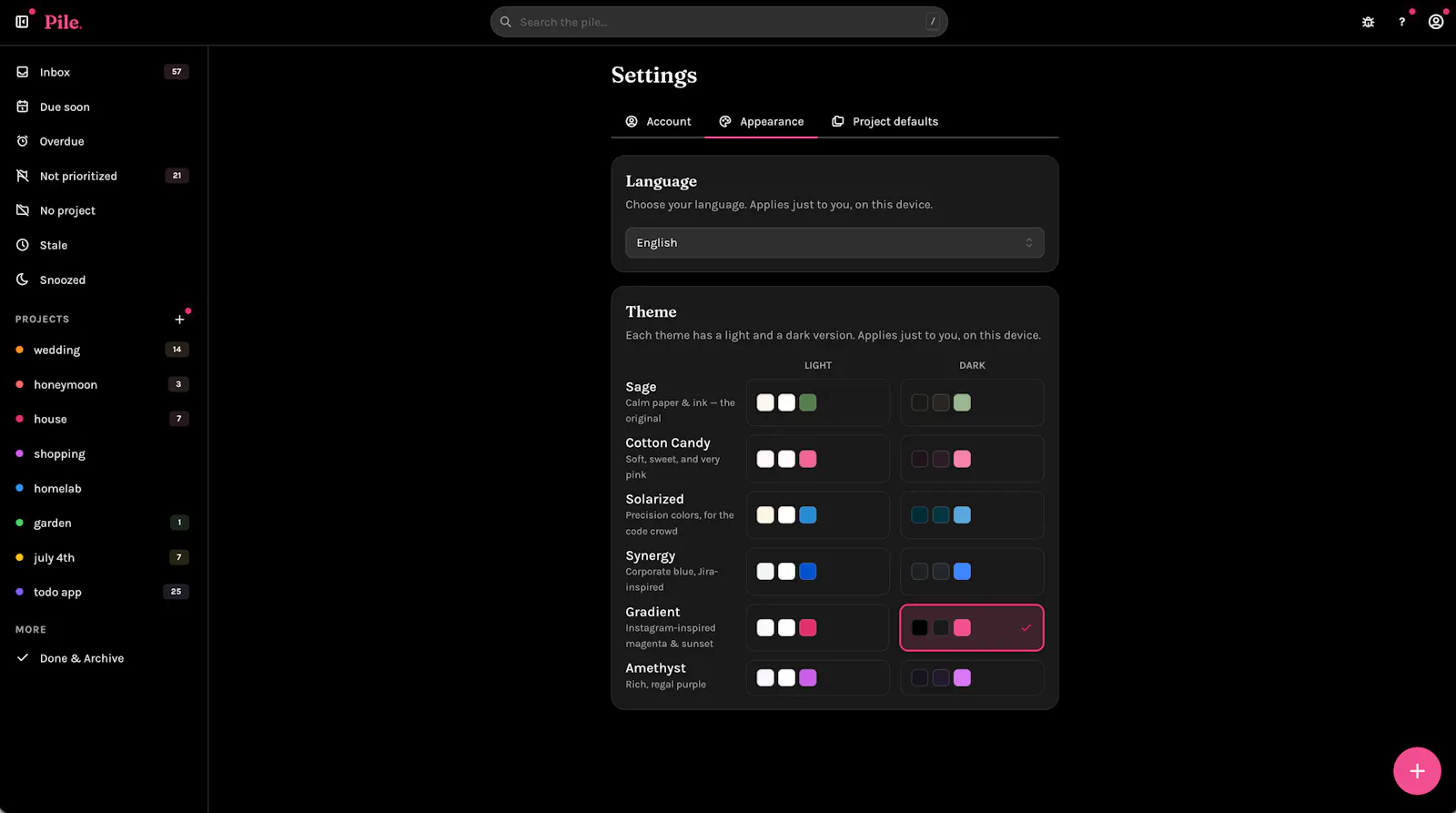Open the bug report icon
The height and width of the screenshot is (813, 1456).
coord(1368,22)
